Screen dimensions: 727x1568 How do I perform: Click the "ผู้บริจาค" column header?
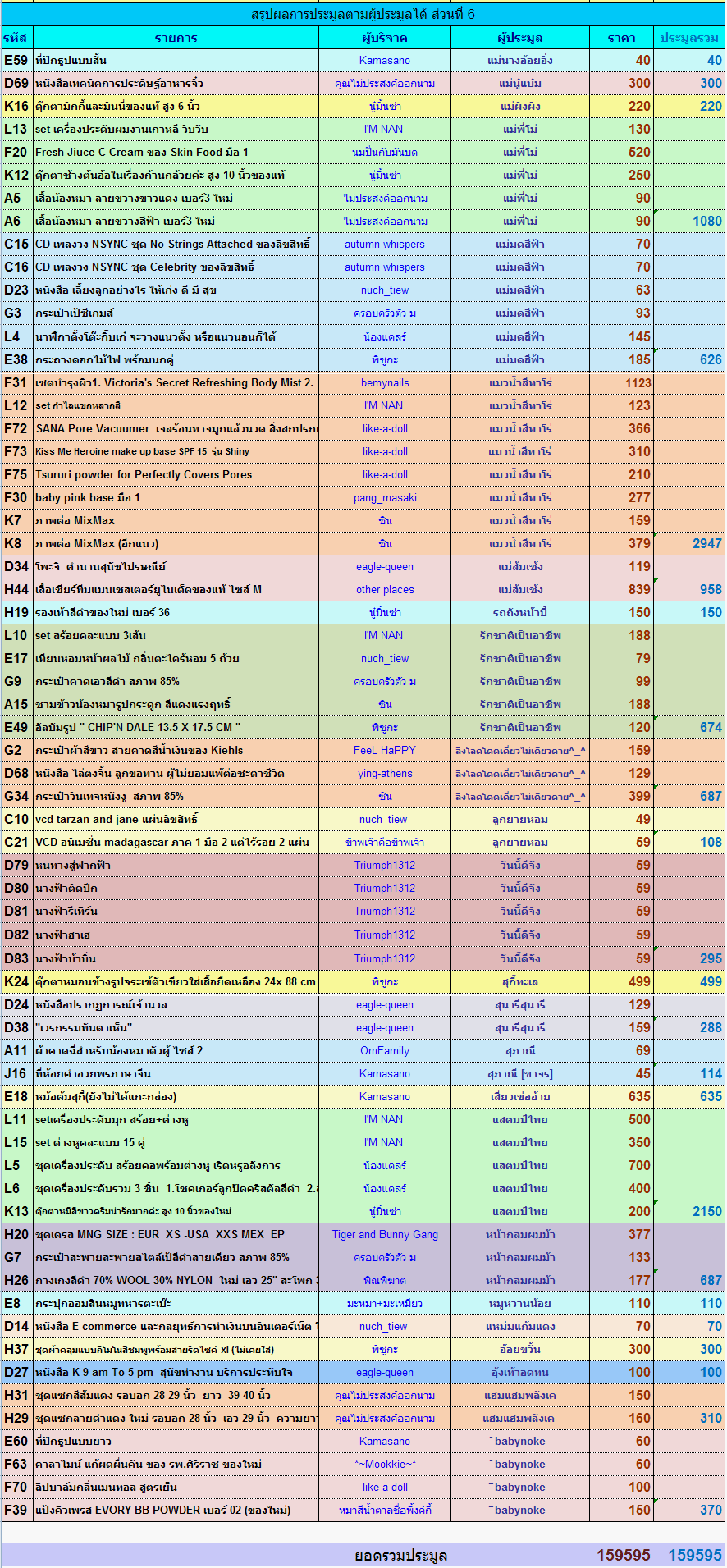click(x=385, y=38)
